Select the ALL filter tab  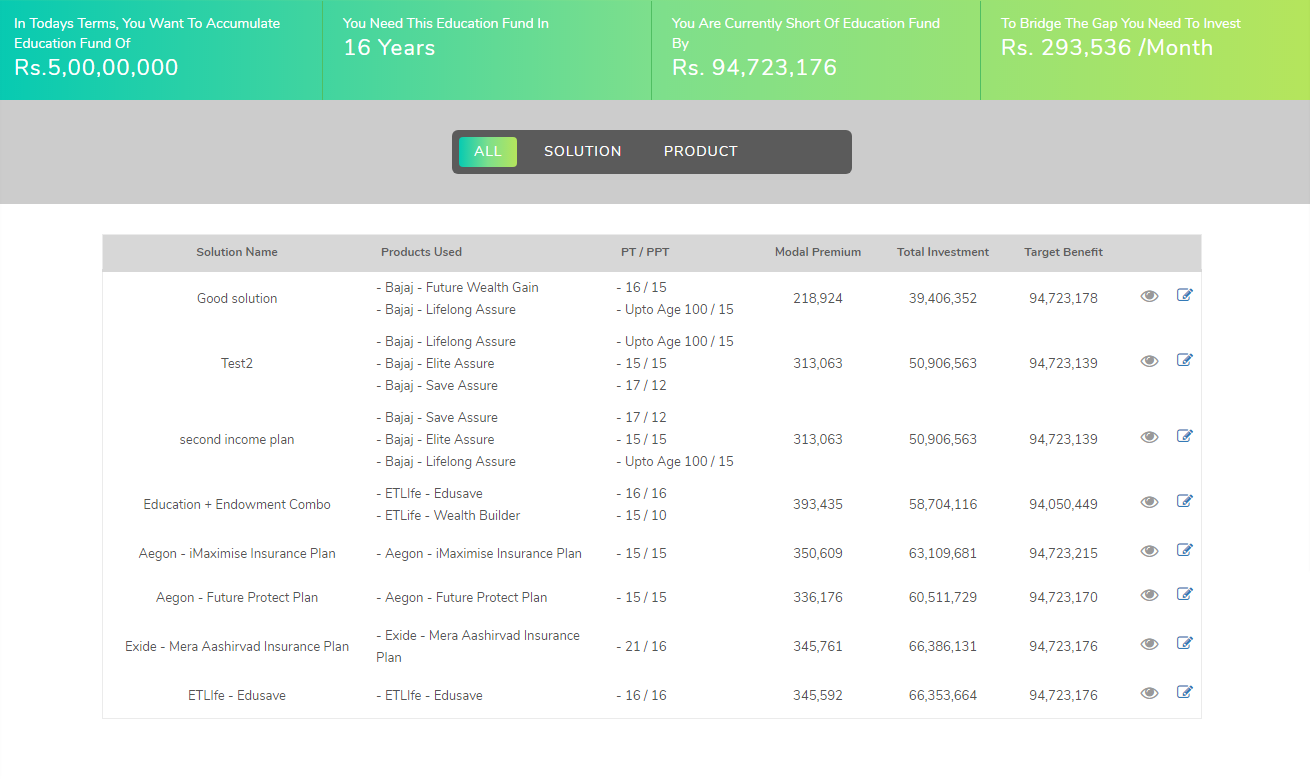pos(488,152)
